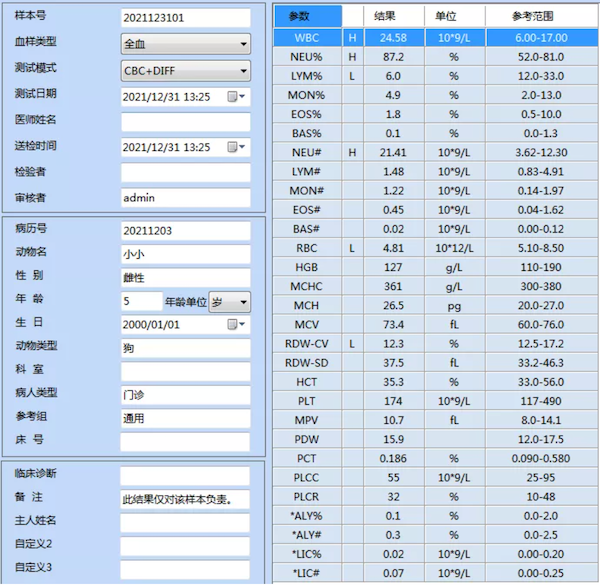Open calendar picker for 测试日期
Viewport: 600px width, 585px height.
pyautogui.click(x=236, y=96)
